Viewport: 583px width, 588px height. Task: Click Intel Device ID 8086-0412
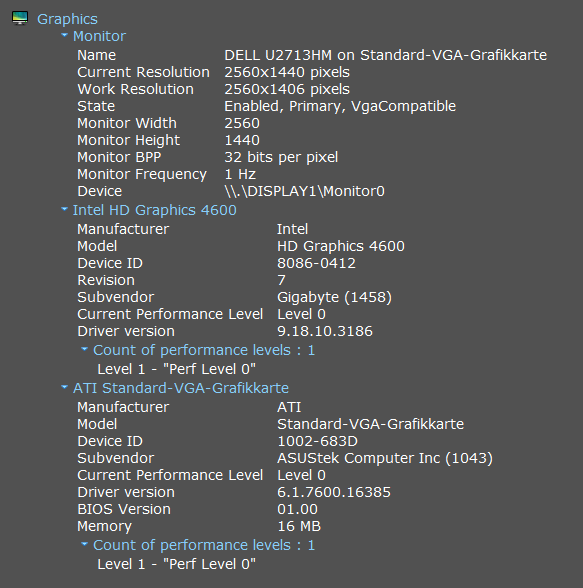(316, 263)
